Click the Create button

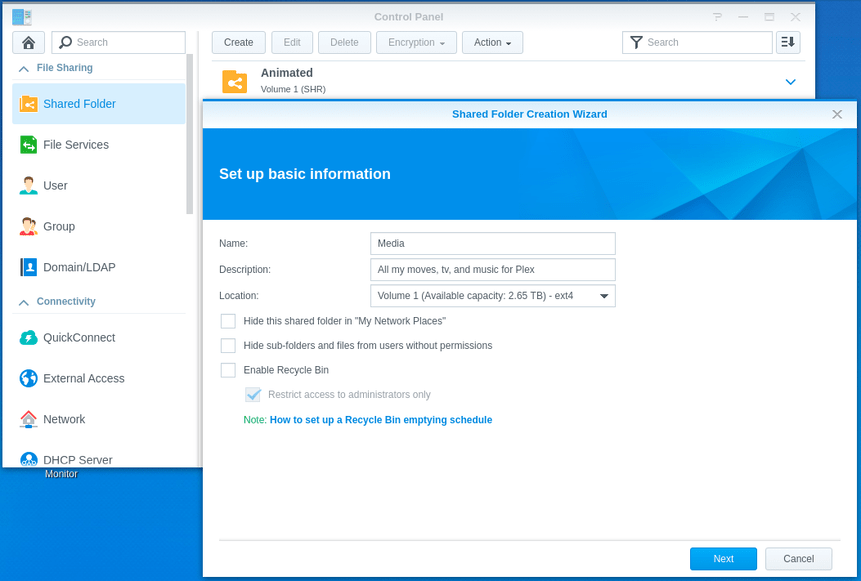click(x=238, y=42)
